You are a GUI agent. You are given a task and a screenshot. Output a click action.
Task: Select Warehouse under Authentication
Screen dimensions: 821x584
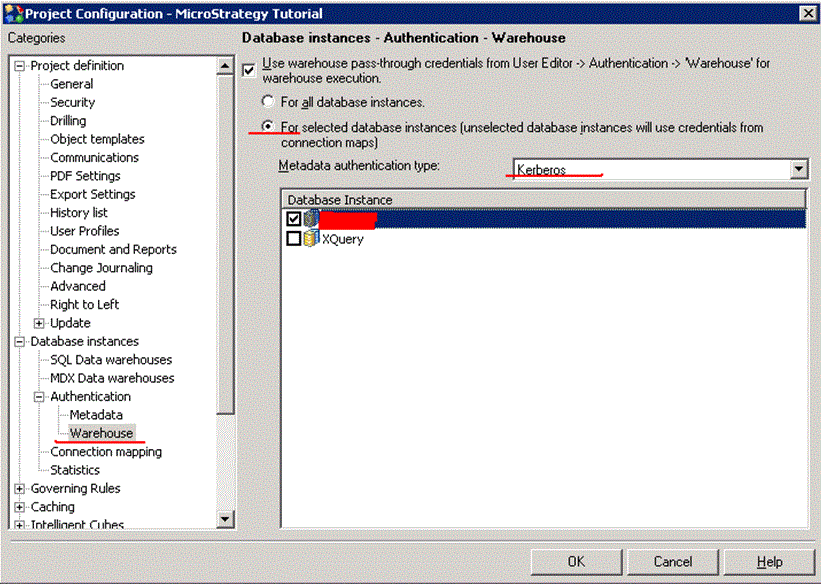coord(102,433)
